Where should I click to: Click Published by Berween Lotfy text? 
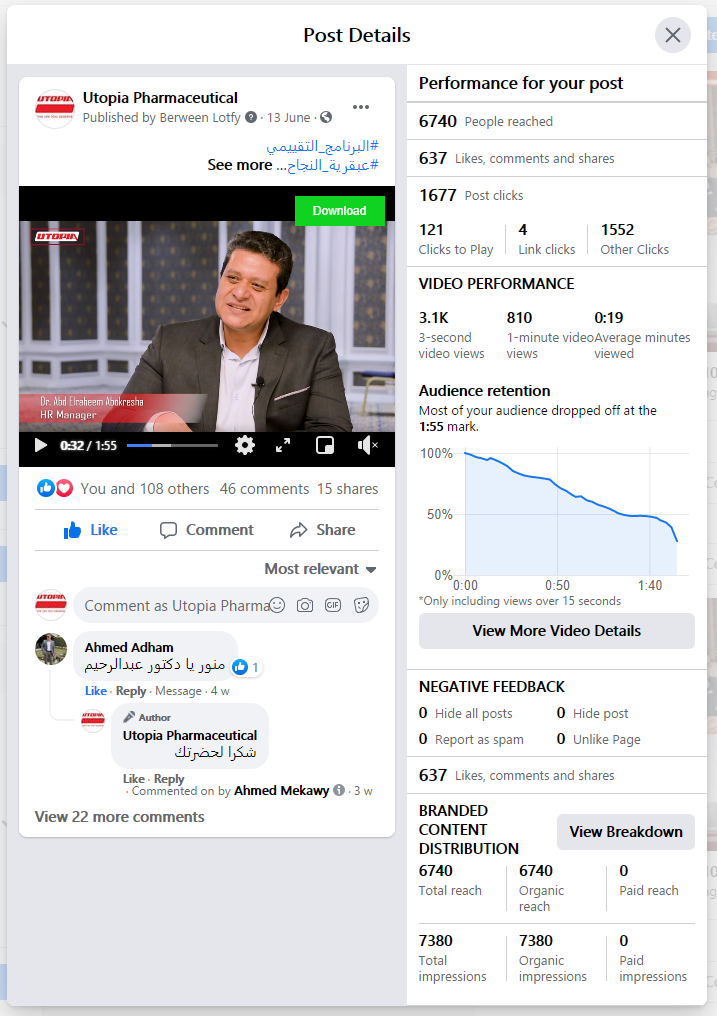point(161,117)
